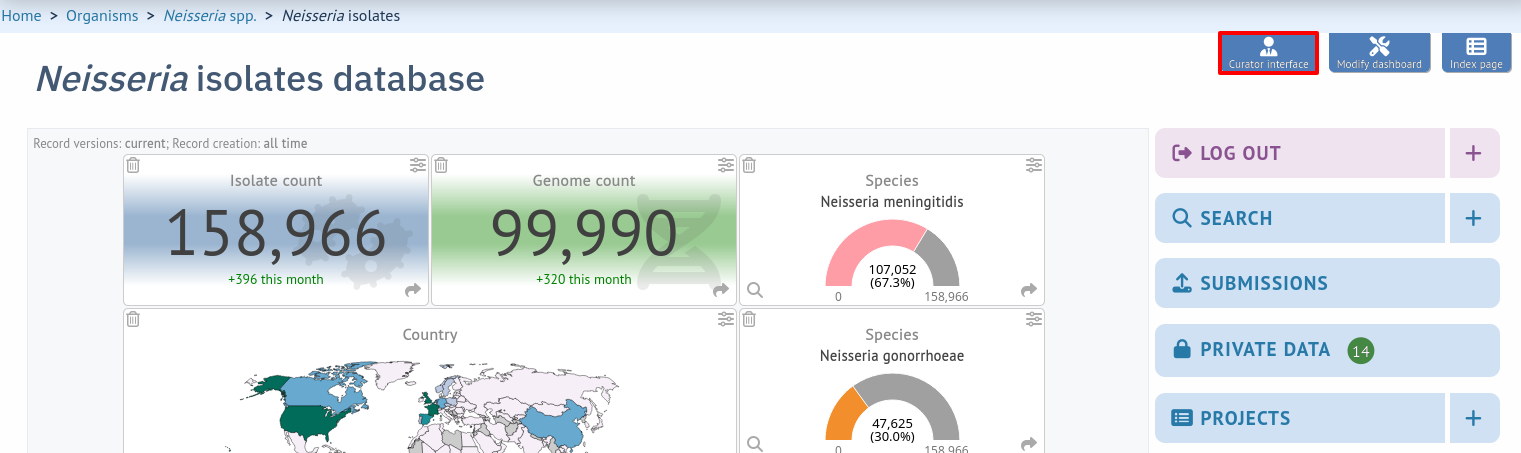Open settings for the Isolate count widget
This screenshot has height=453, width=1521.
pos(418,165)
